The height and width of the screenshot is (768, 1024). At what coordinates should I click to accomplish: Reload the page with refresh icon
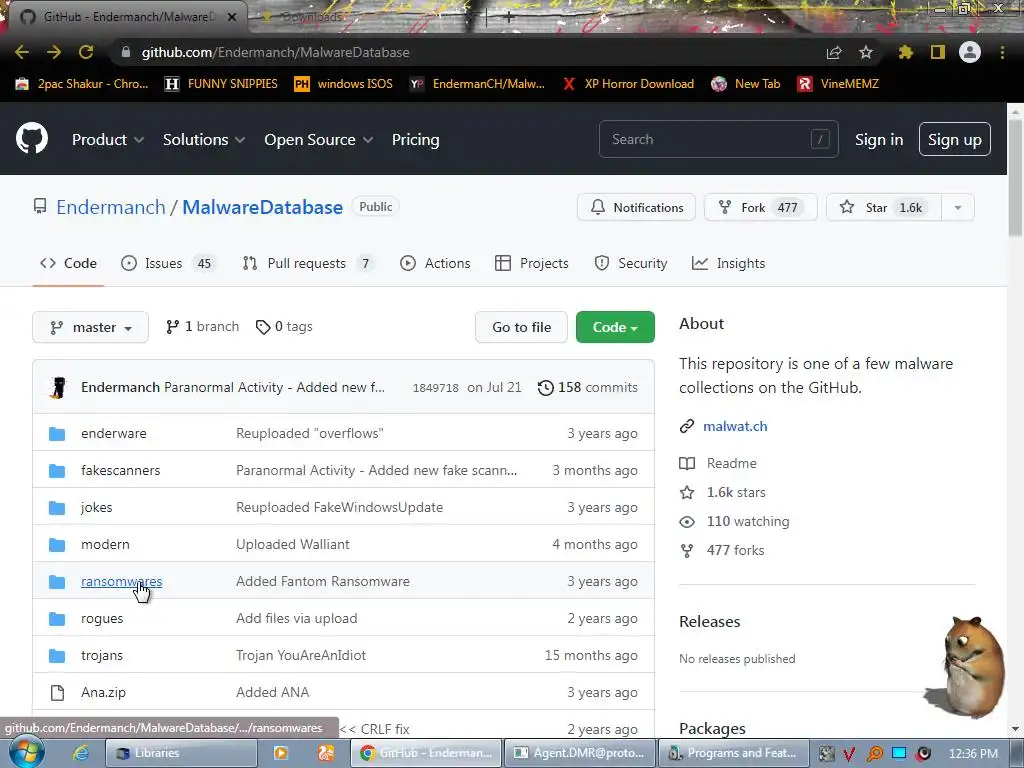(86, 52)
